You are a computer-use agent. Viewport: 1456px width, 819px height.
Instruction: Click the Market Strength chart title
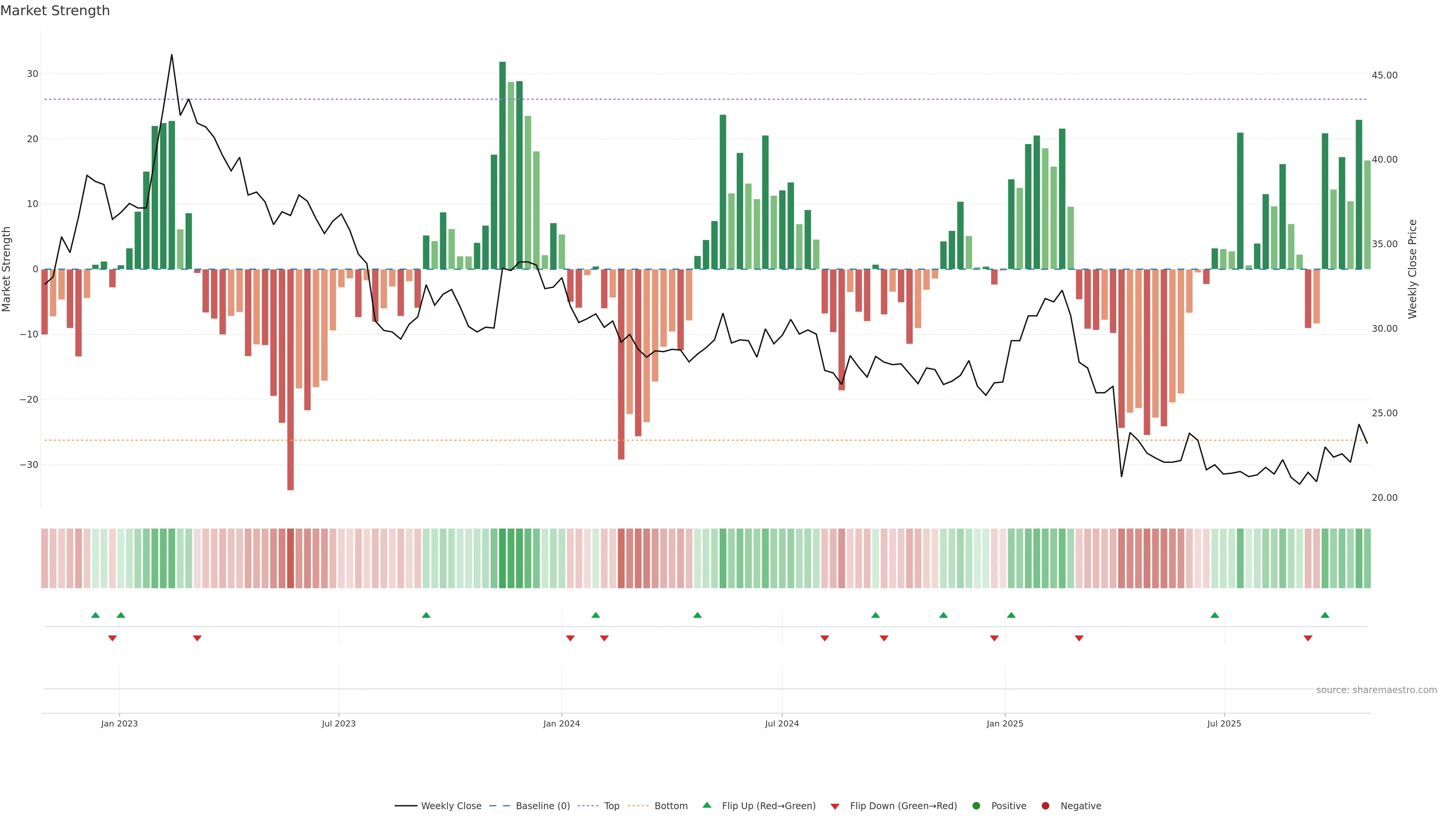tap(55, 11)
